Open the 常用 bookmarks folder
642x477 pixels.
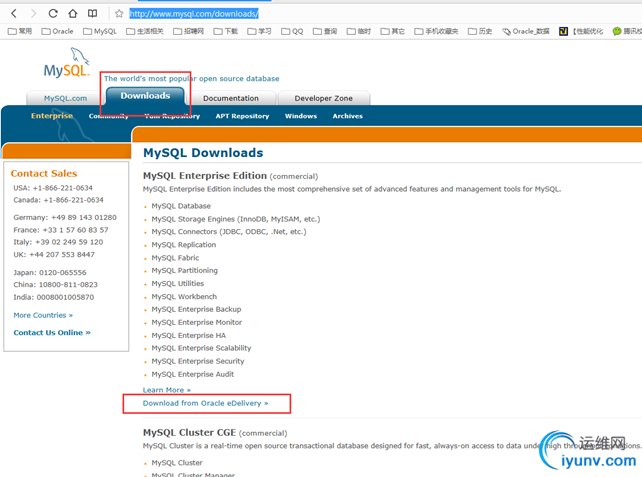pos(20,31)
